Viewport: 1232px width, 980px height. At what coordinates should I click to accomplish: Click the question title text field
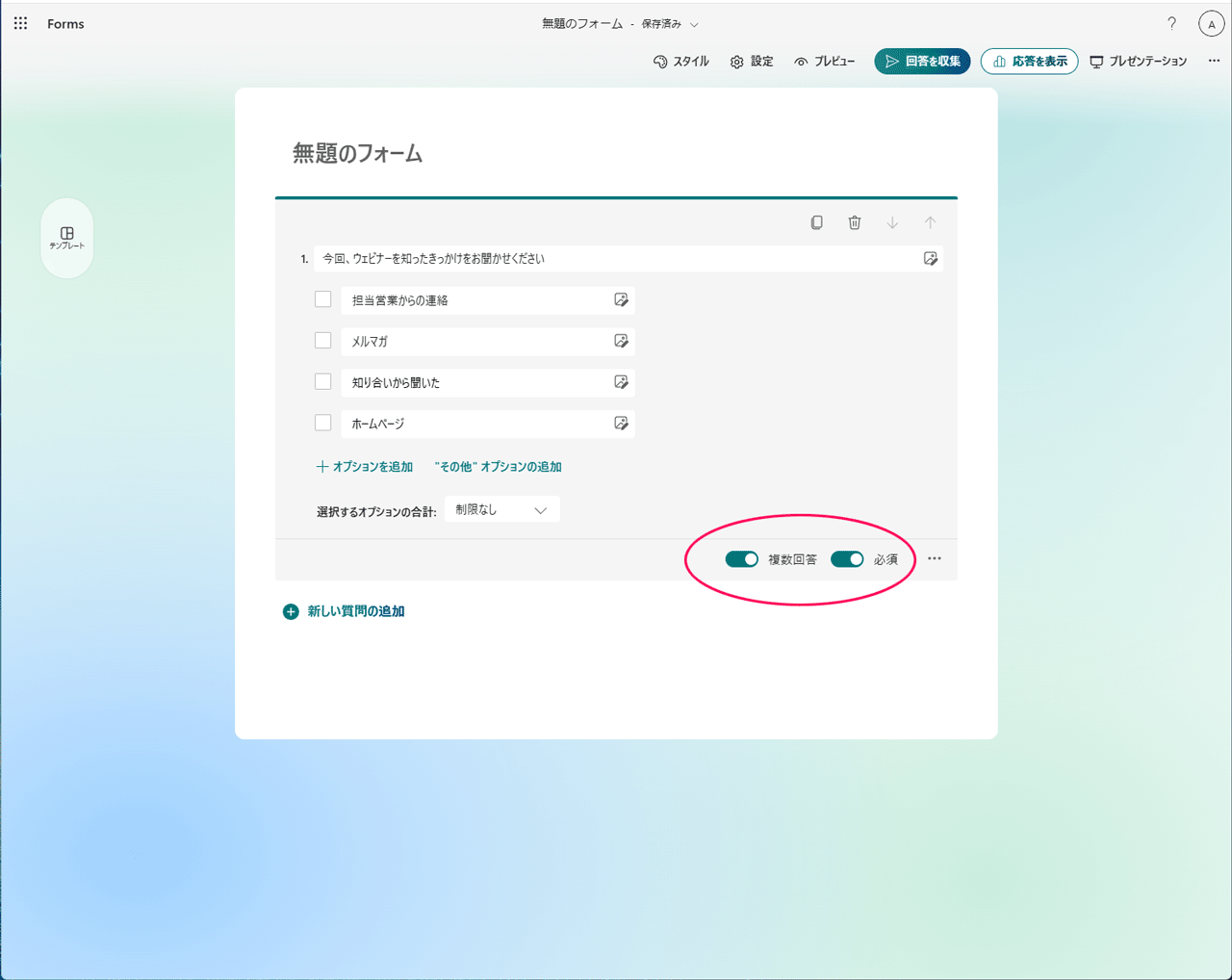point(577,258)
